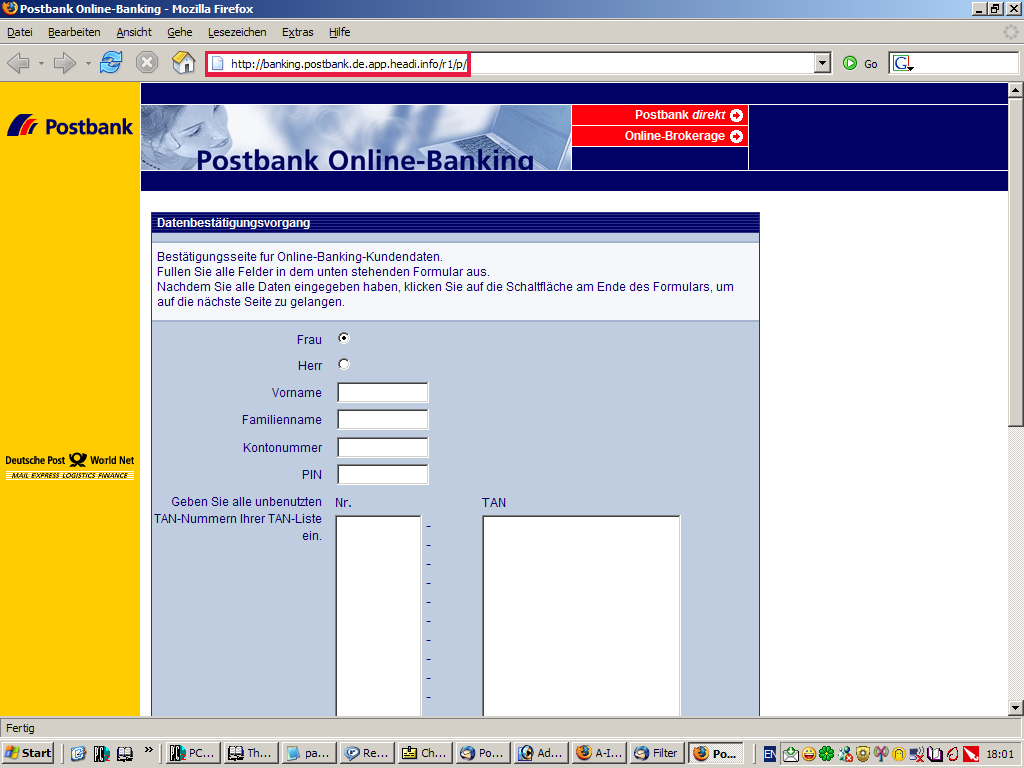This screenshot has width=1024, height=768.
Task: Stop loading with the Stop icon
Action: coord(147,63)
